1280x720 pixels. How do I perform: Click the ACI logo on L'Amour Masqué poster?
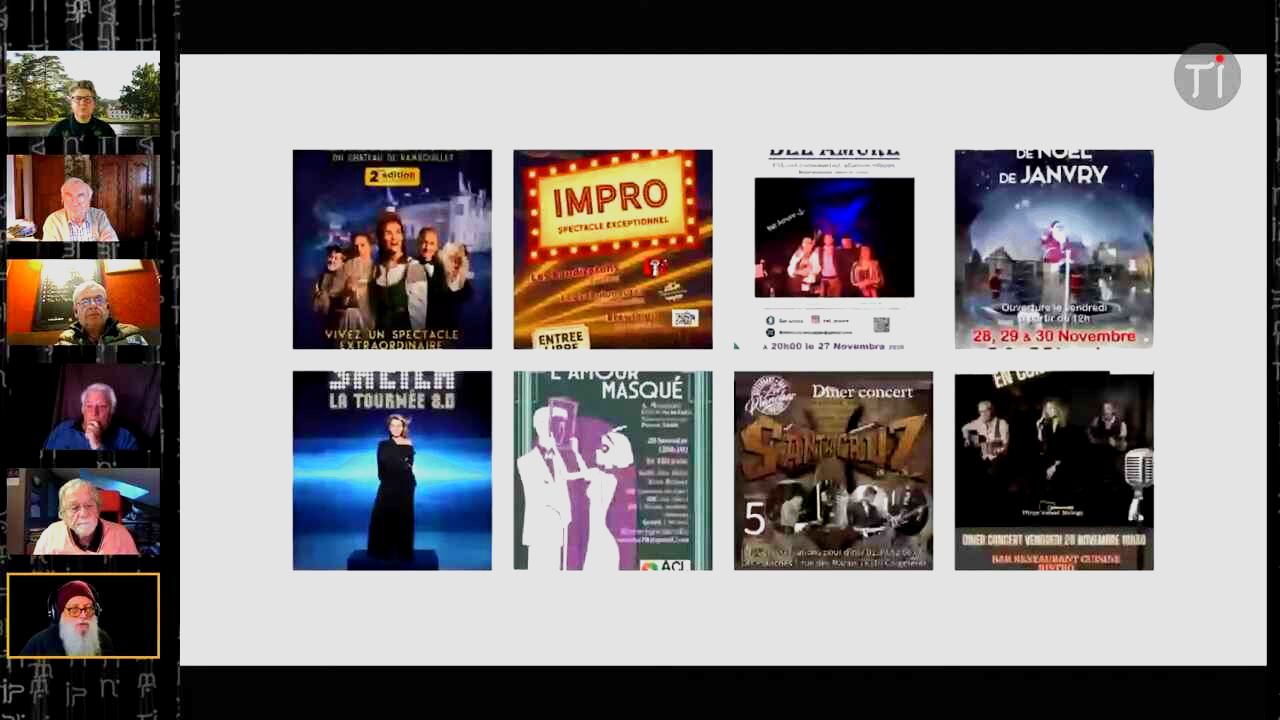pos(663,564)
